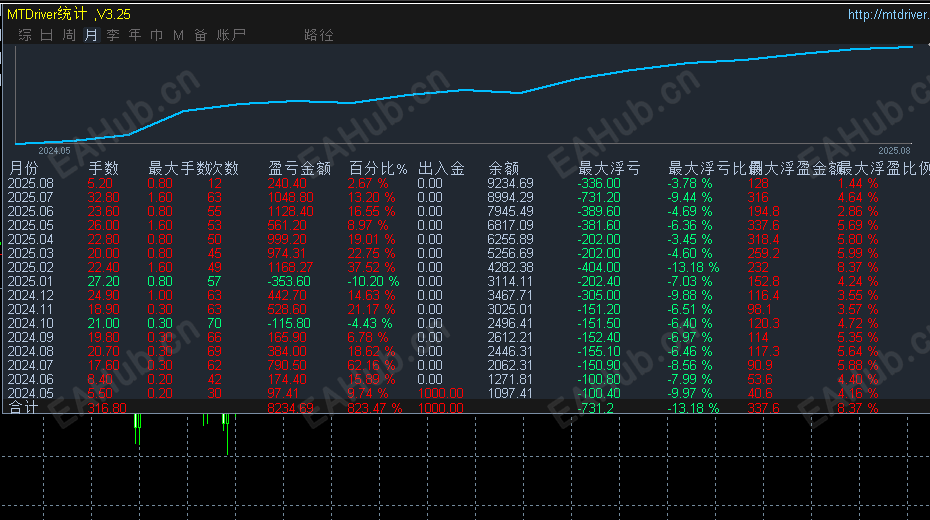Open the 备 notes tab
The width and height of the screenshot is (930, 520).
click(x=200, y=35)
